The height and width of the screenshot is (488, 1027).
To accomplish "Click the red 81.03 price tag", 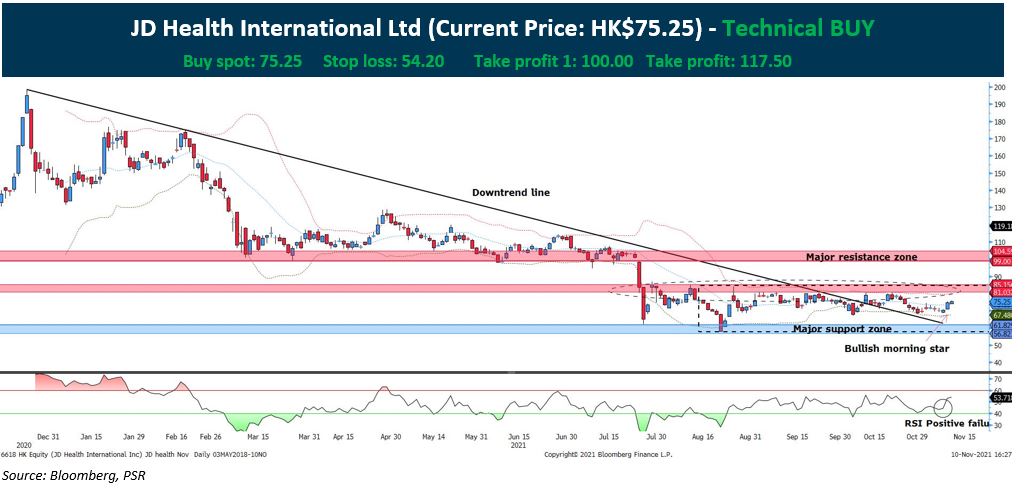I will coord(1002,291).
